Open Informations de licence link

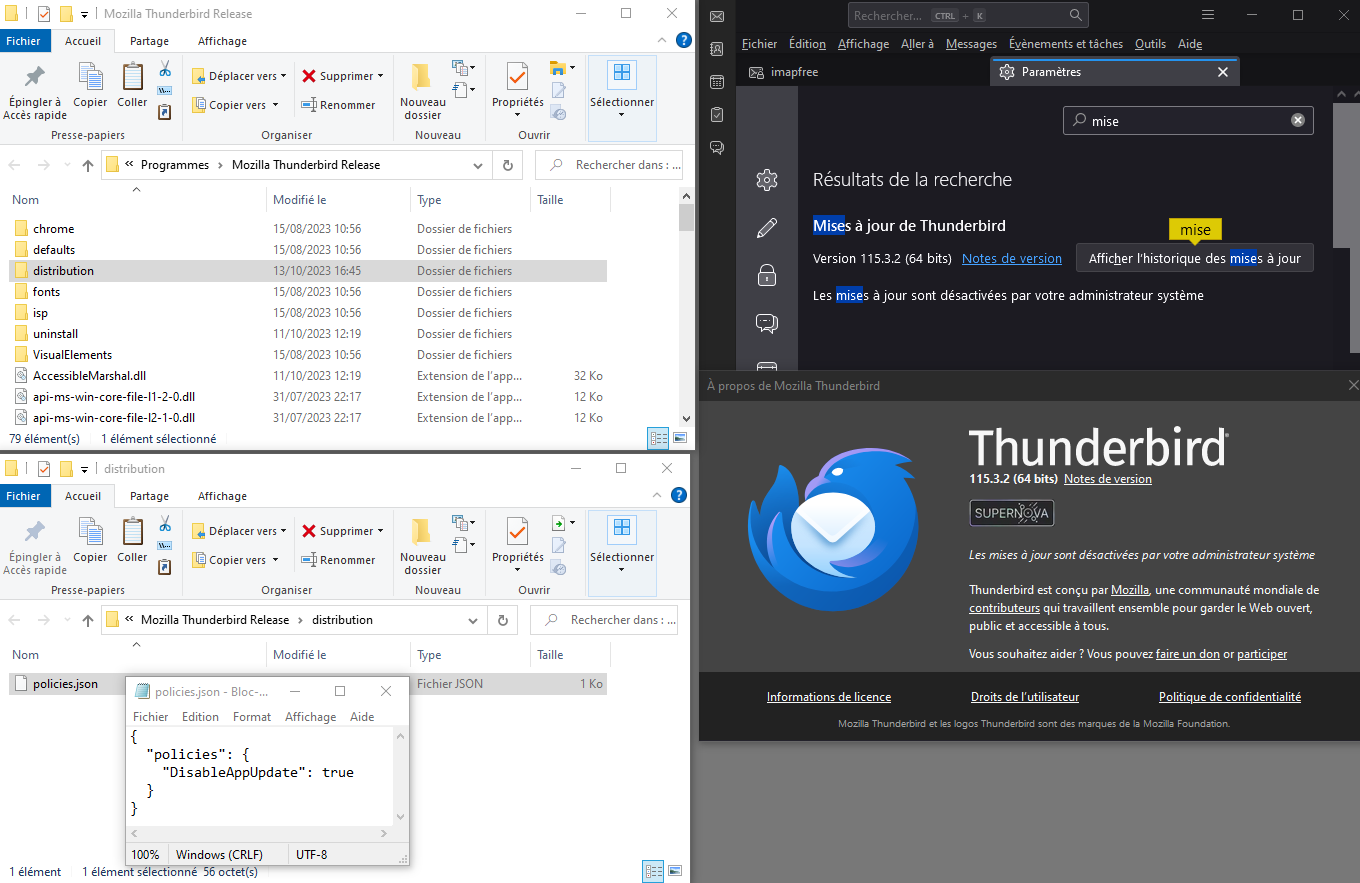tap(829, 697)
